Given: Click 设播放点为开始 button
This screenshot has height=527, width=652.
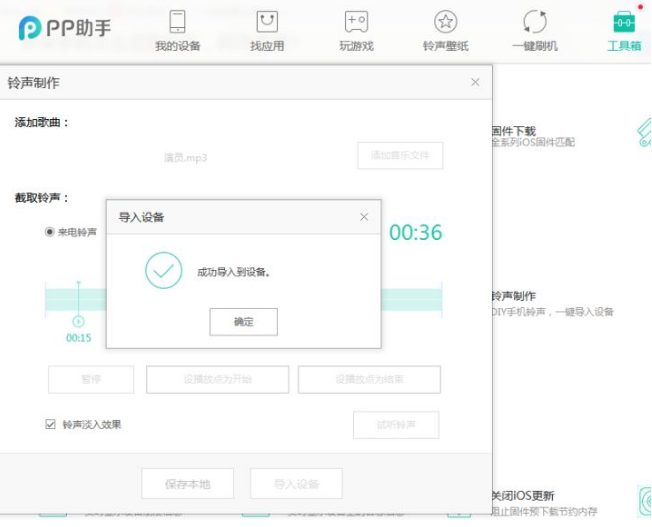Looking at the screenshot, I should click(217, 380).
